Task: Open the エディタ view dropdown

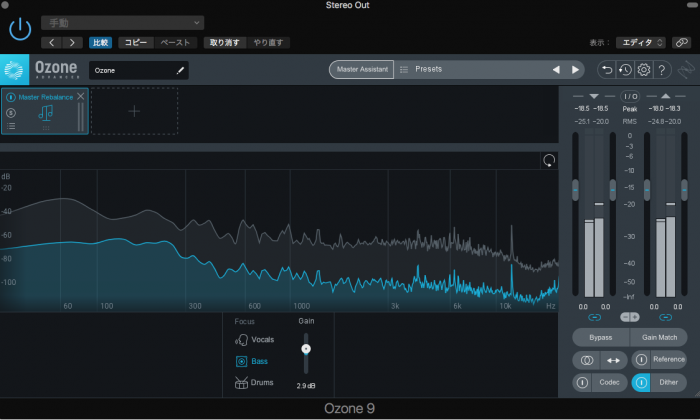Action: pos(641,43)
